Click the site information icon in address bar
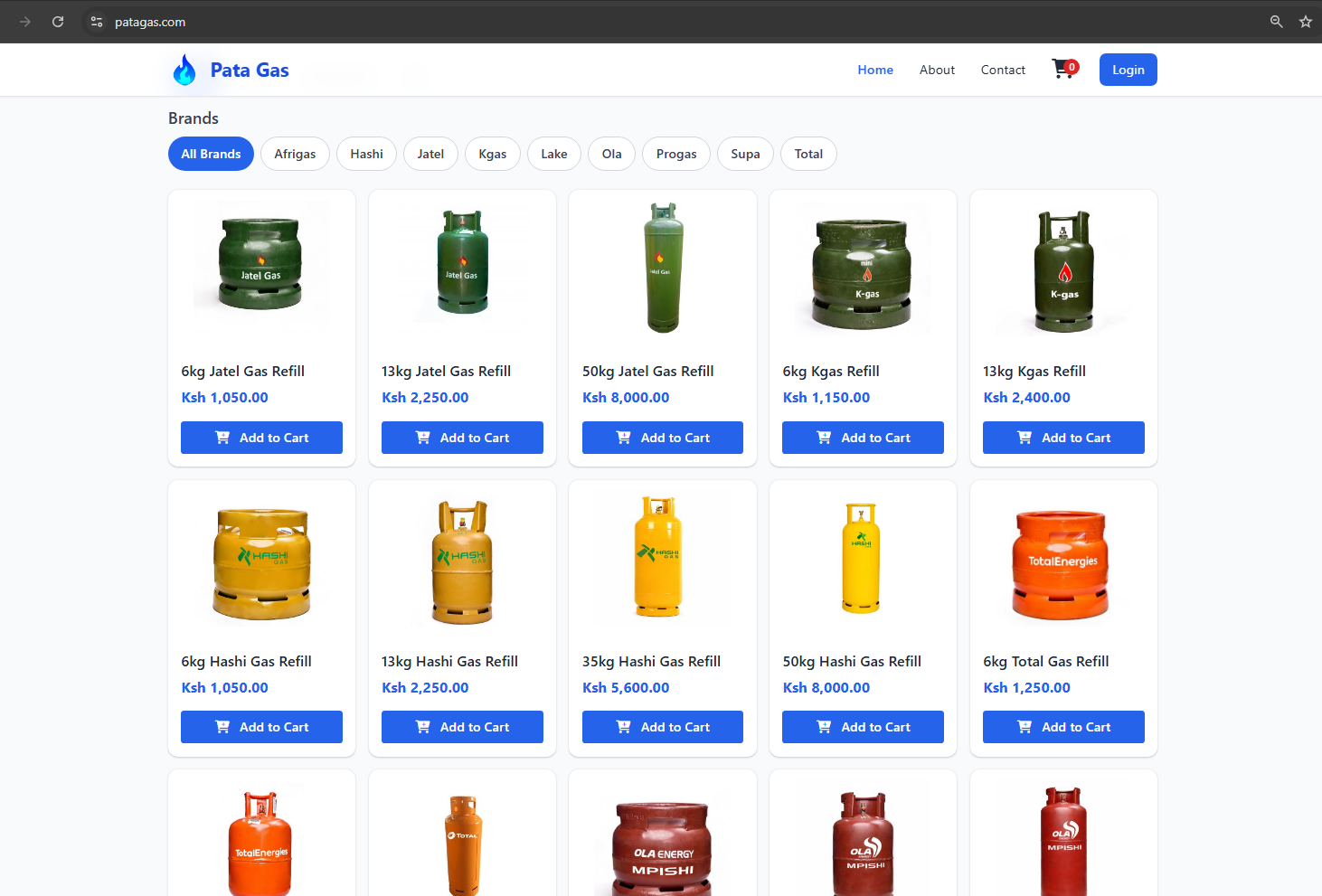This screenshot has height=896, width=1322. pos(97,22)
